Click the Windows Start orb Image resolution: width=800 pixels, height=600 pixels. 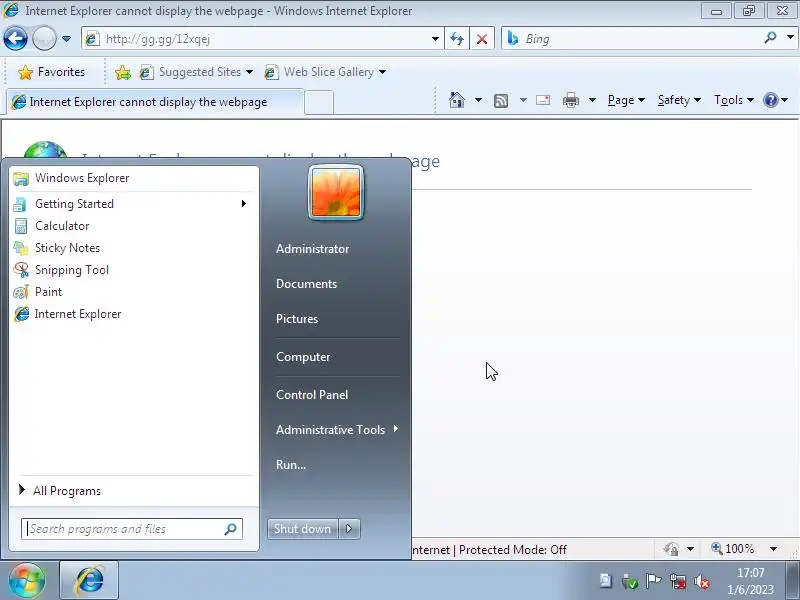click(26, 580)
